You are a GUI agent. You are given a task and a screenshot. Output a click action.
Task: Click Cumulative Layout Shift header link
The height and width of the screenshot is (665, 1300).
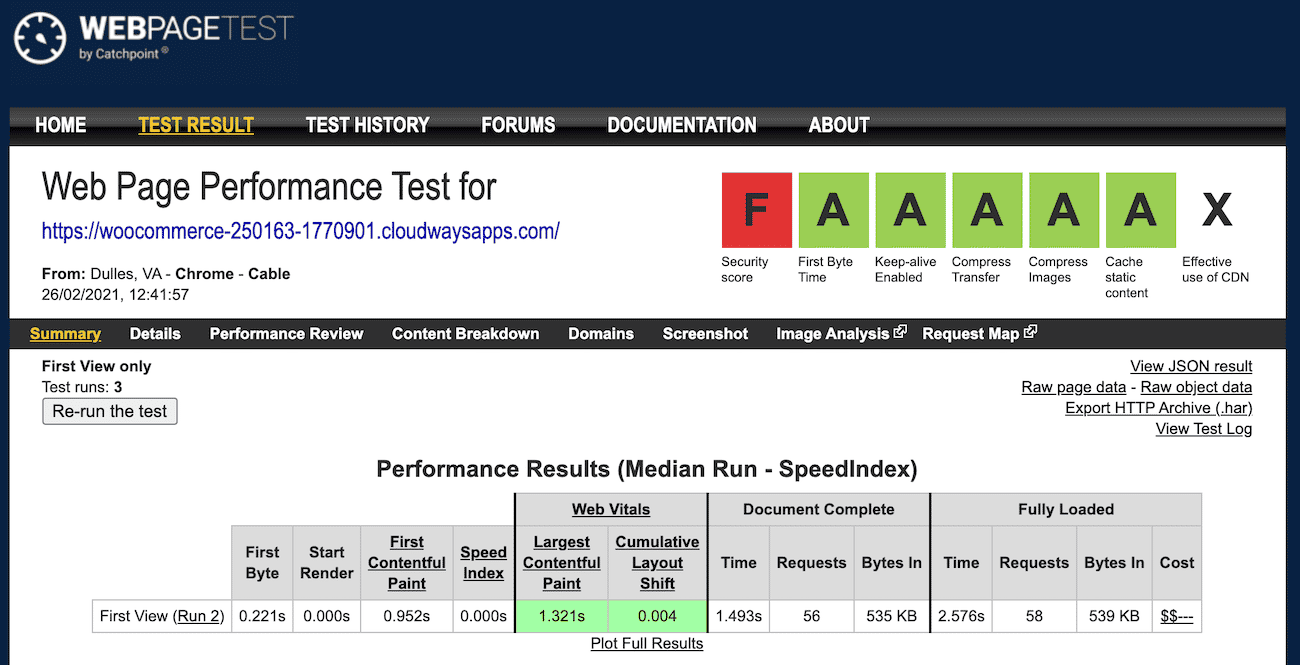657,563
